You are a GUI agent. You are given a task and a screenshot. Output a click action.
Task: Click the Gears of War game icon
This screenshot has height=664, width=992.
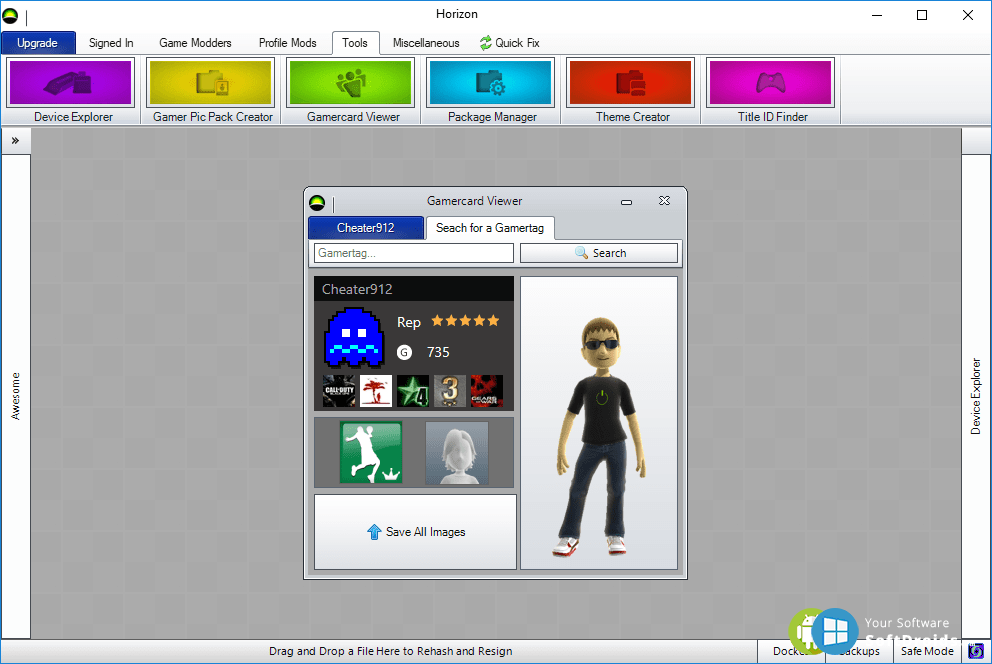[487, 391]
